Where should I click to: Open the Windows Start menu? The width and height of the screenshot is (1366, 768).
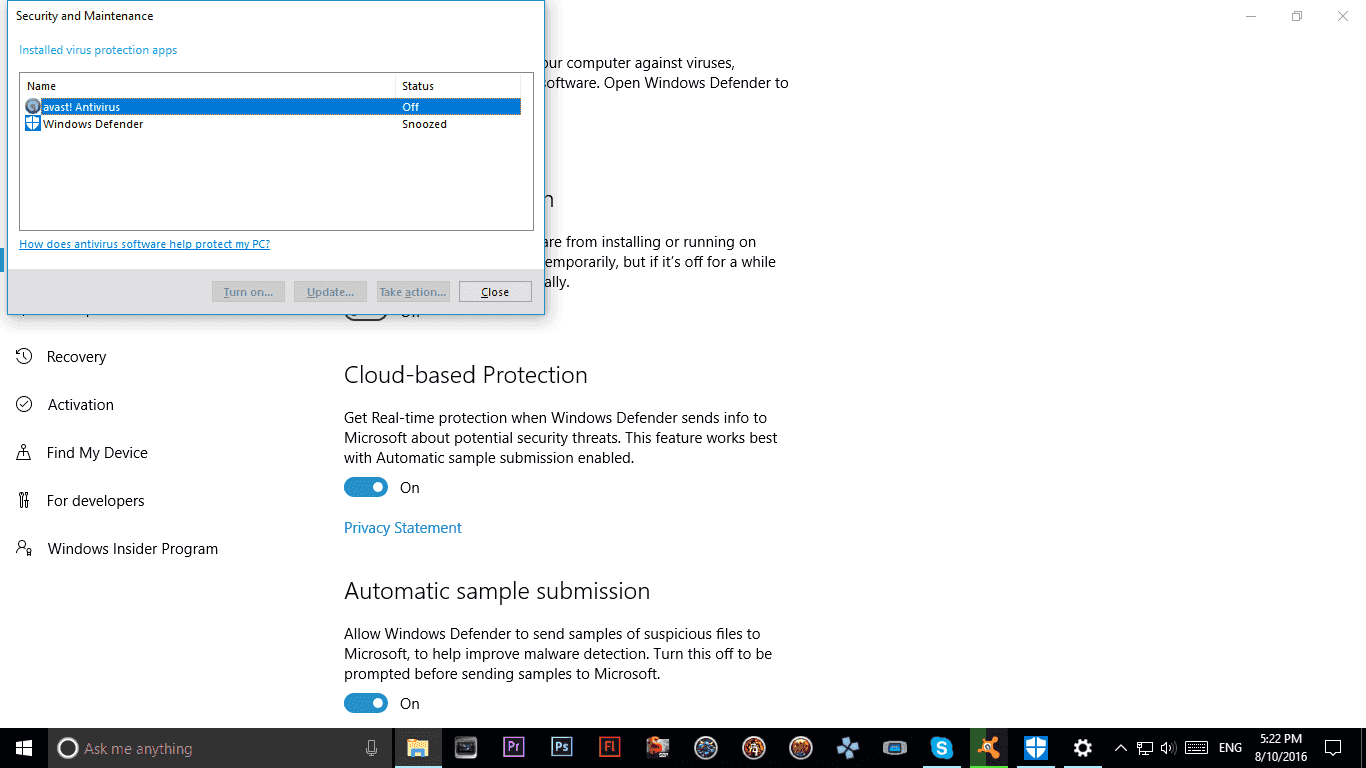pos(24,748)
